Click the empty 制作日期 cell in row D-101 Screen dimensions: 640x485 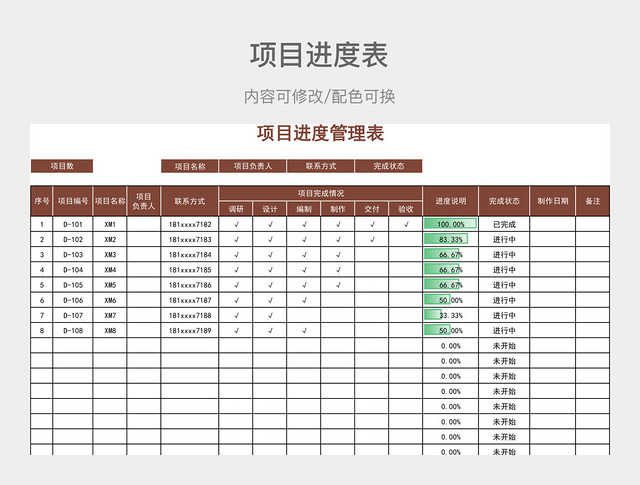(553, 224)
